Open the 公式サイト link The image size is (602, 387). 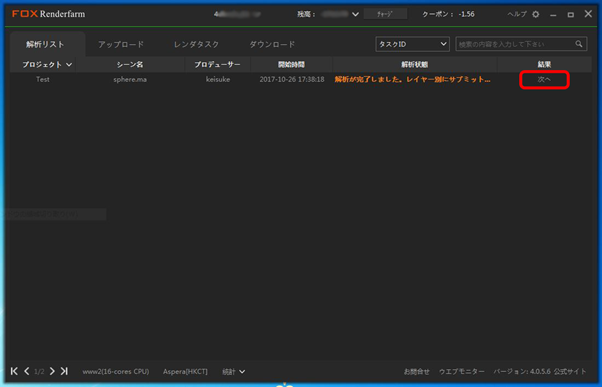point(570,372)
